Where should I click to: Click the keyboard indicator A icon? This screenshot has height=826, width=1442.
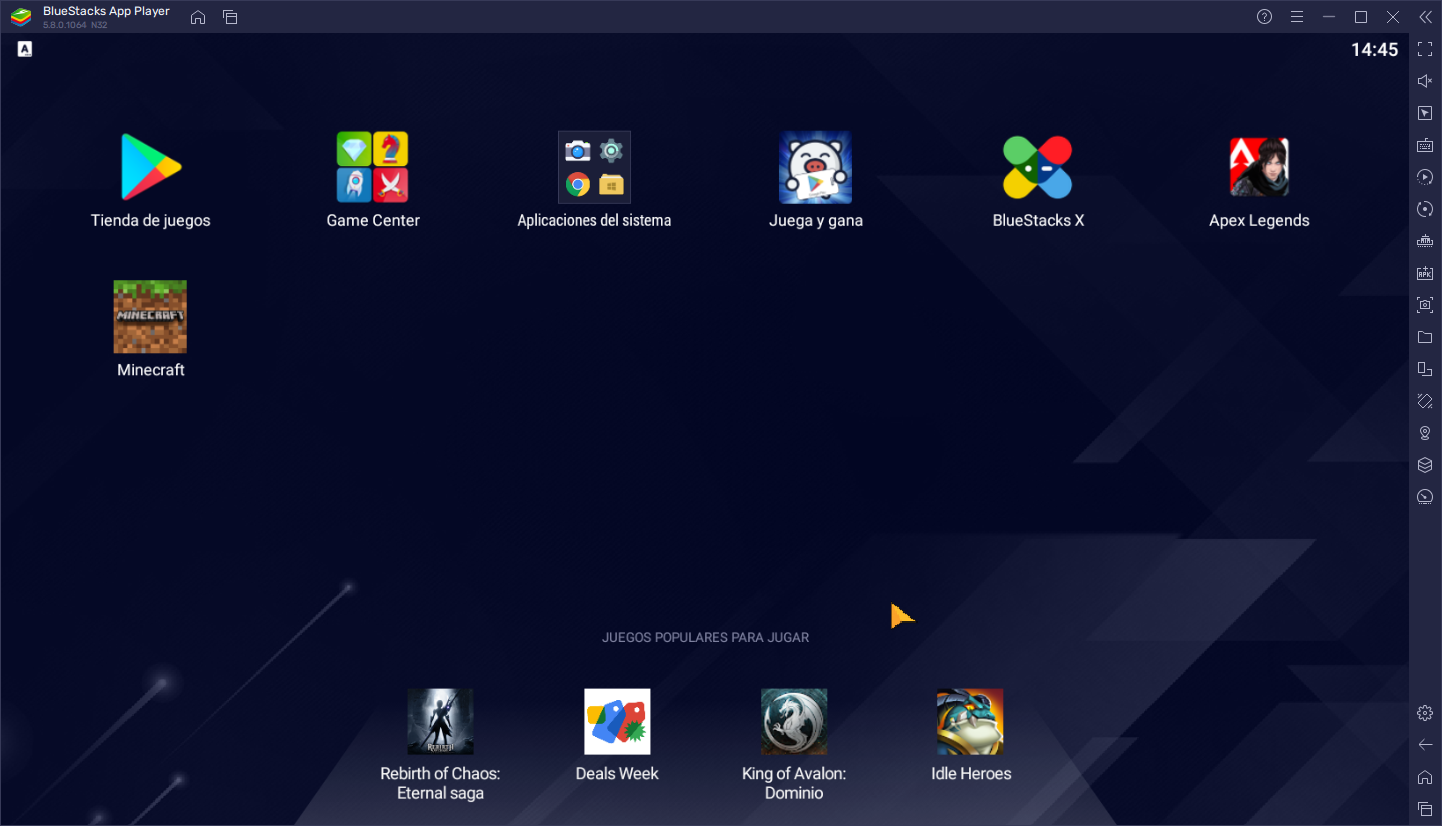25,49
